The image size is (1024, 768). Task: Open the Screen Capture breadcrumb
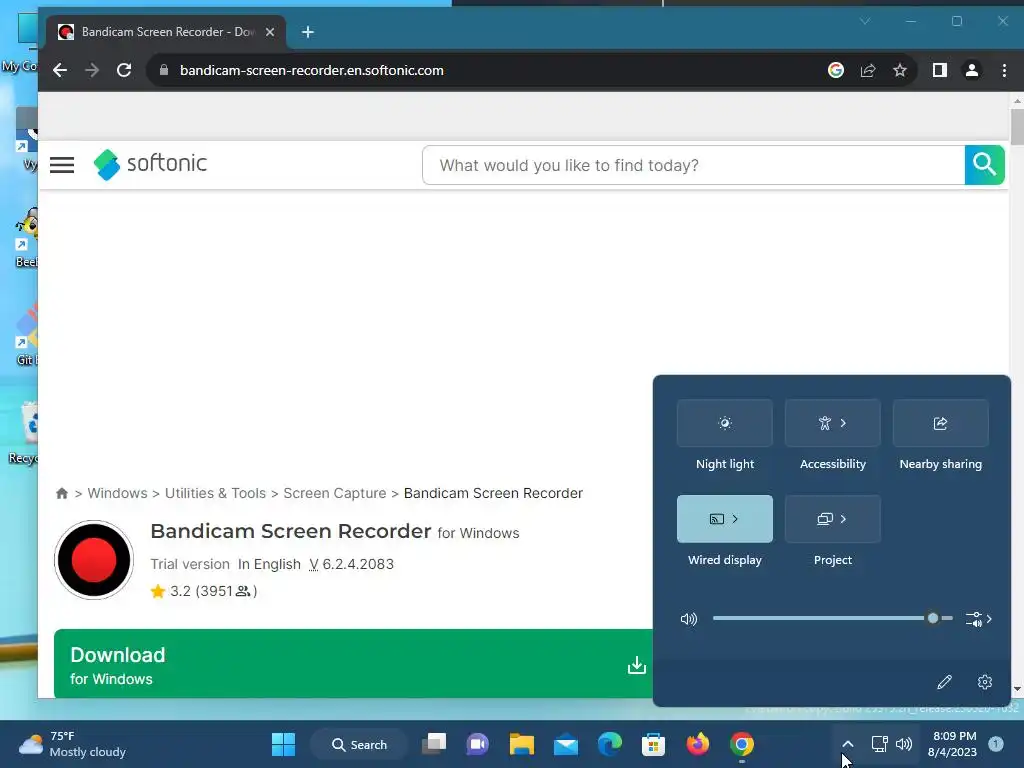[334, 493]
